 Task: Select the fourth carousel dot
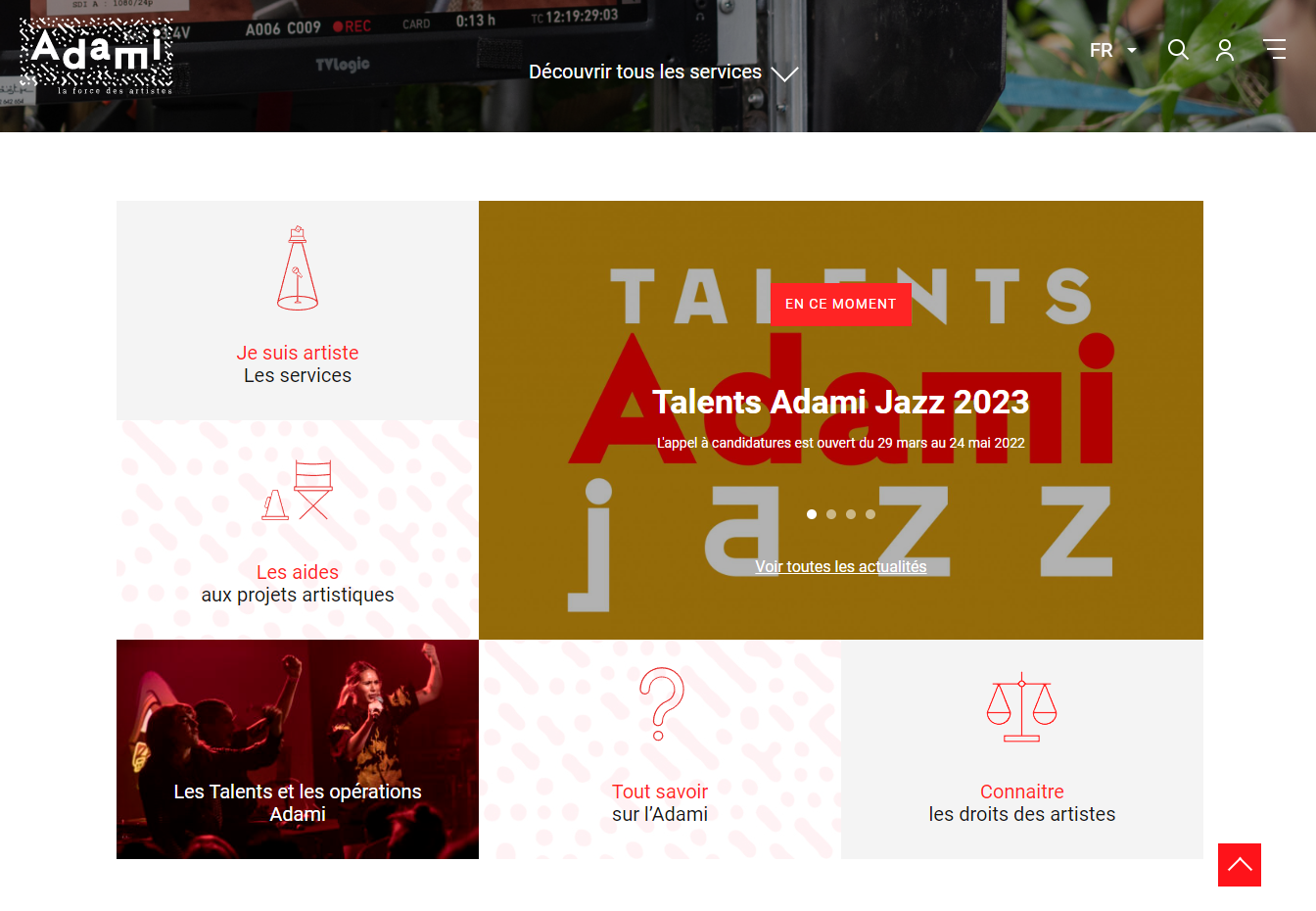(870, 514)
